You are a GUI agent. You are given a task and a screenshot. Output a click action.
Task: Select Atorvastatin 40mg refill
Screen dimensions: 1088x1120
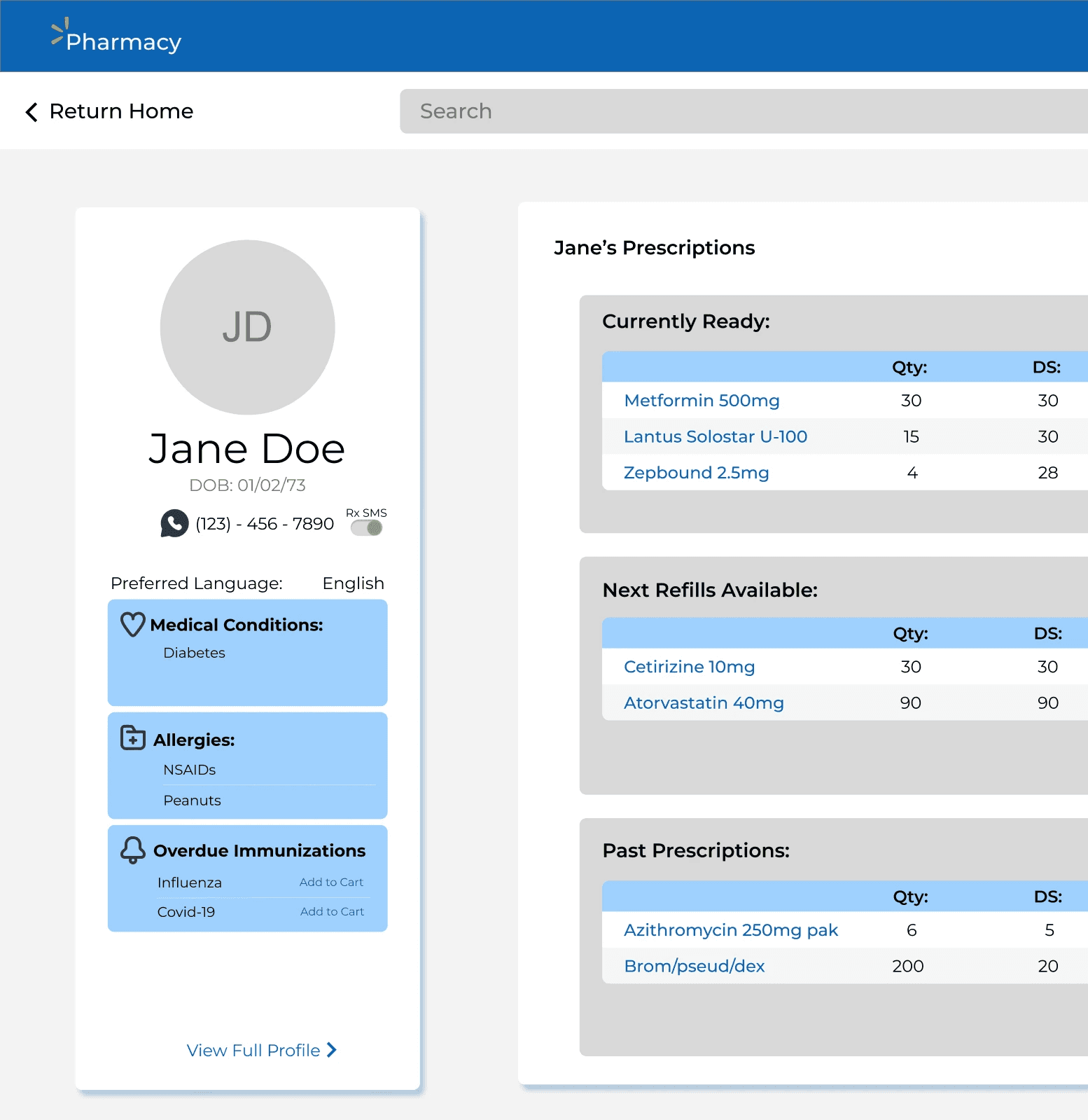click(704, 703)
